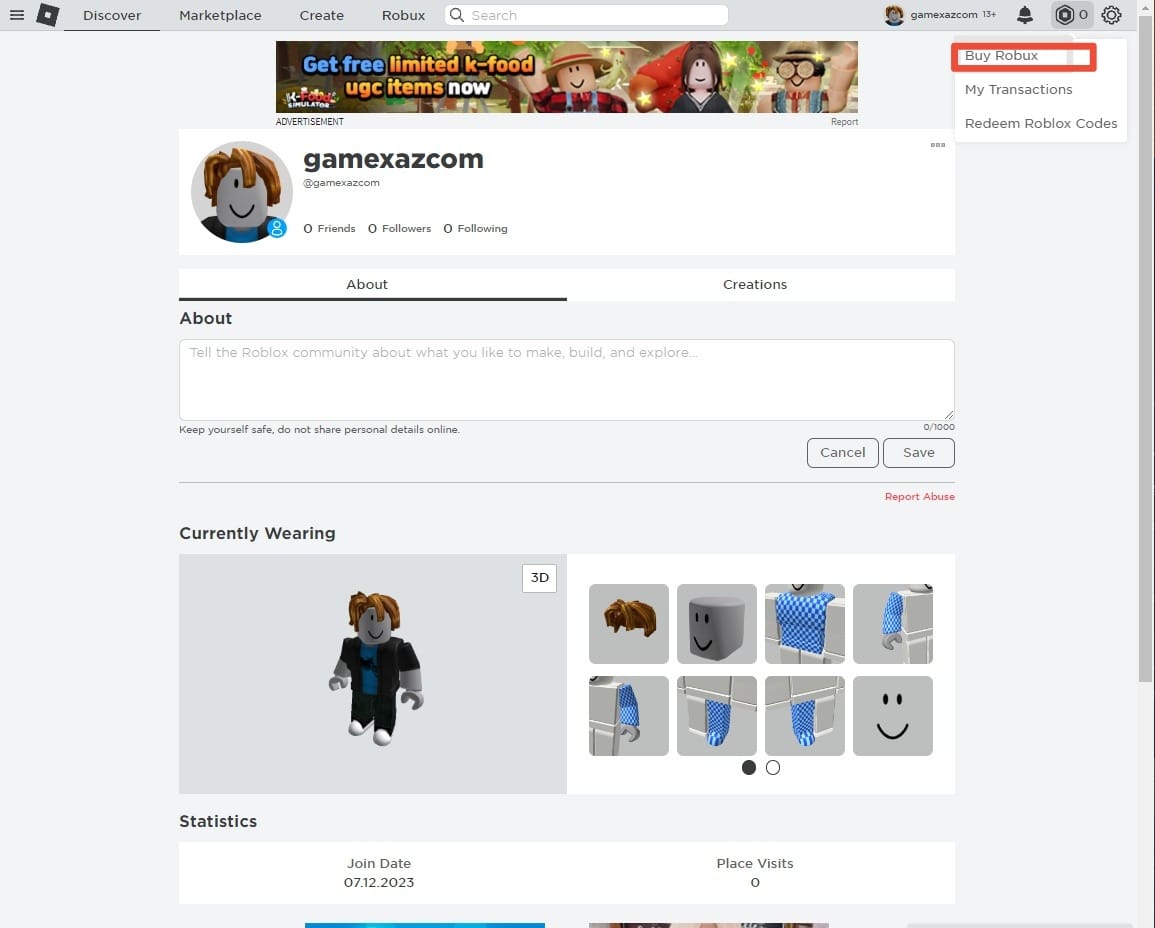Open the profile three-dots menu
The image size is (1155, 928).
(938, 145)
